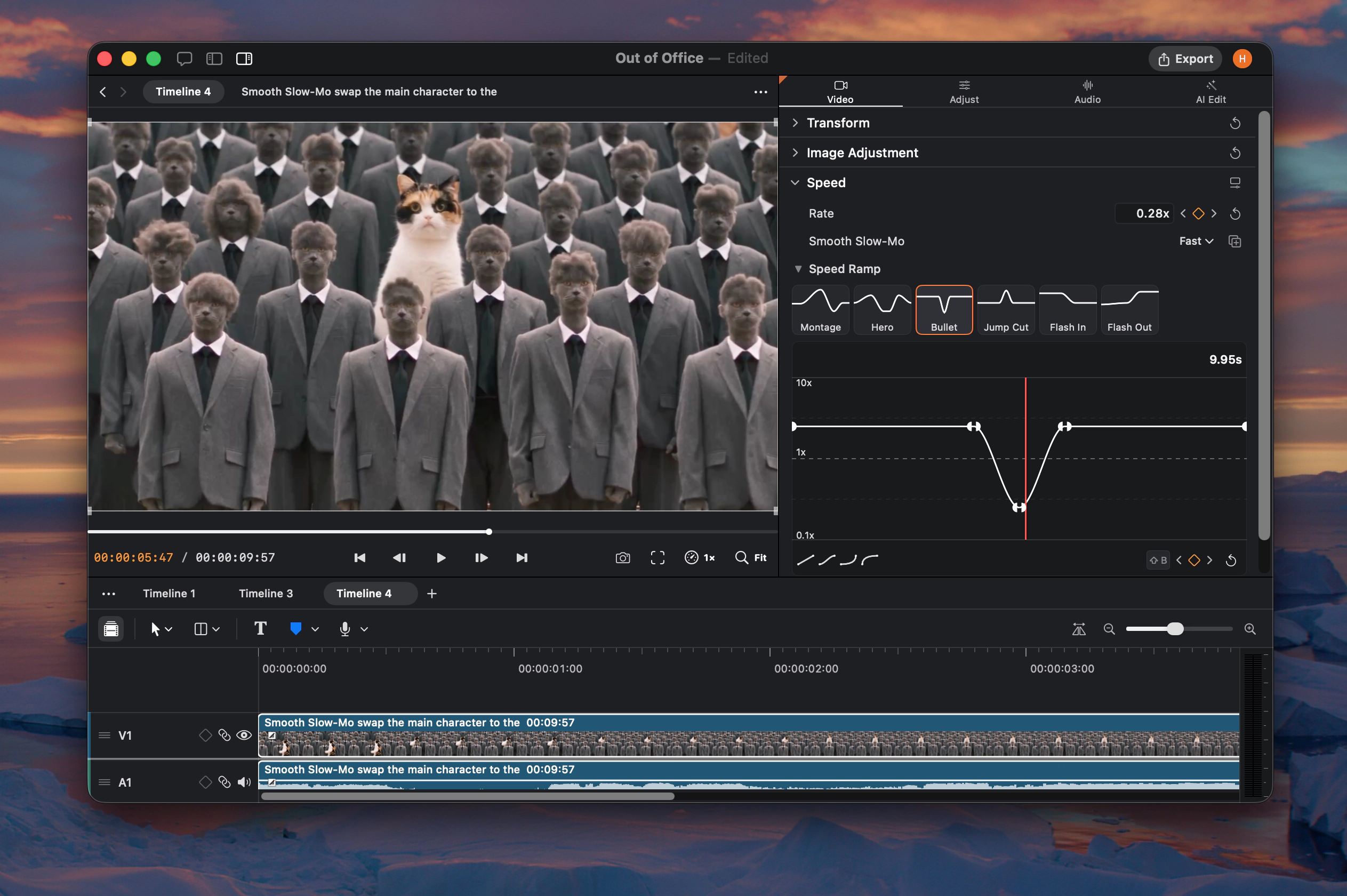Collapse the Speed Ramp disclosure triangle
Image resolution: width=1347 pixels, height=896 pixels.
(798, 269)
